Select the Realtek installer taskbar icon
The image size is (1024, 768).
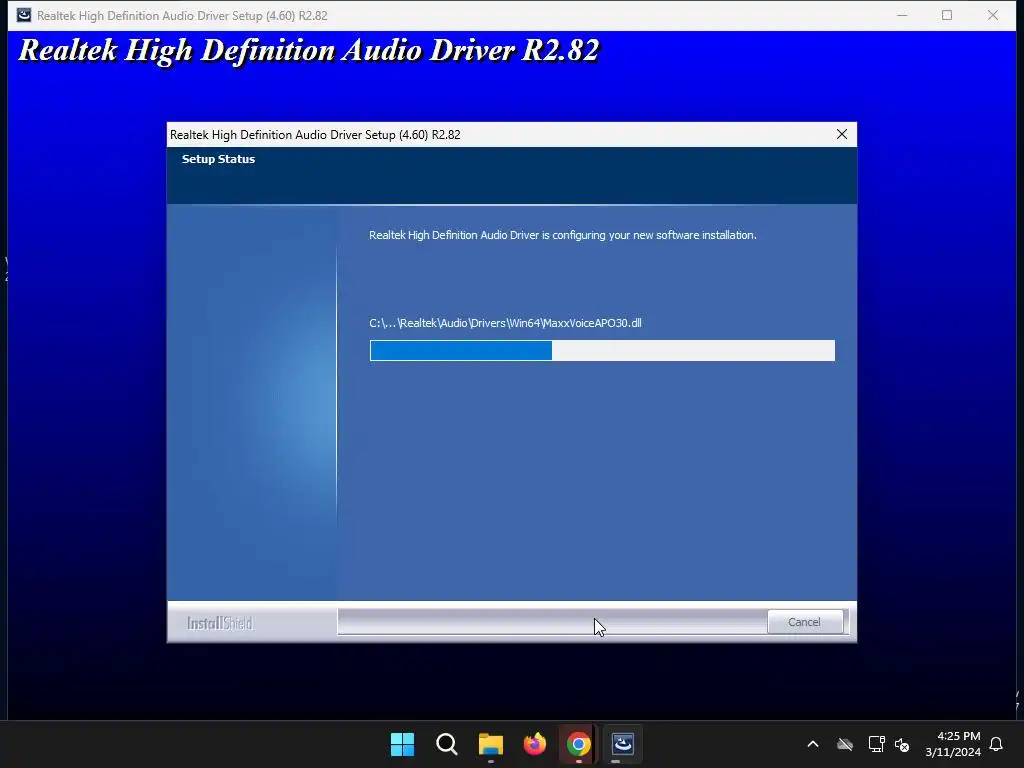pyautogui.click(x=622, y=744)
